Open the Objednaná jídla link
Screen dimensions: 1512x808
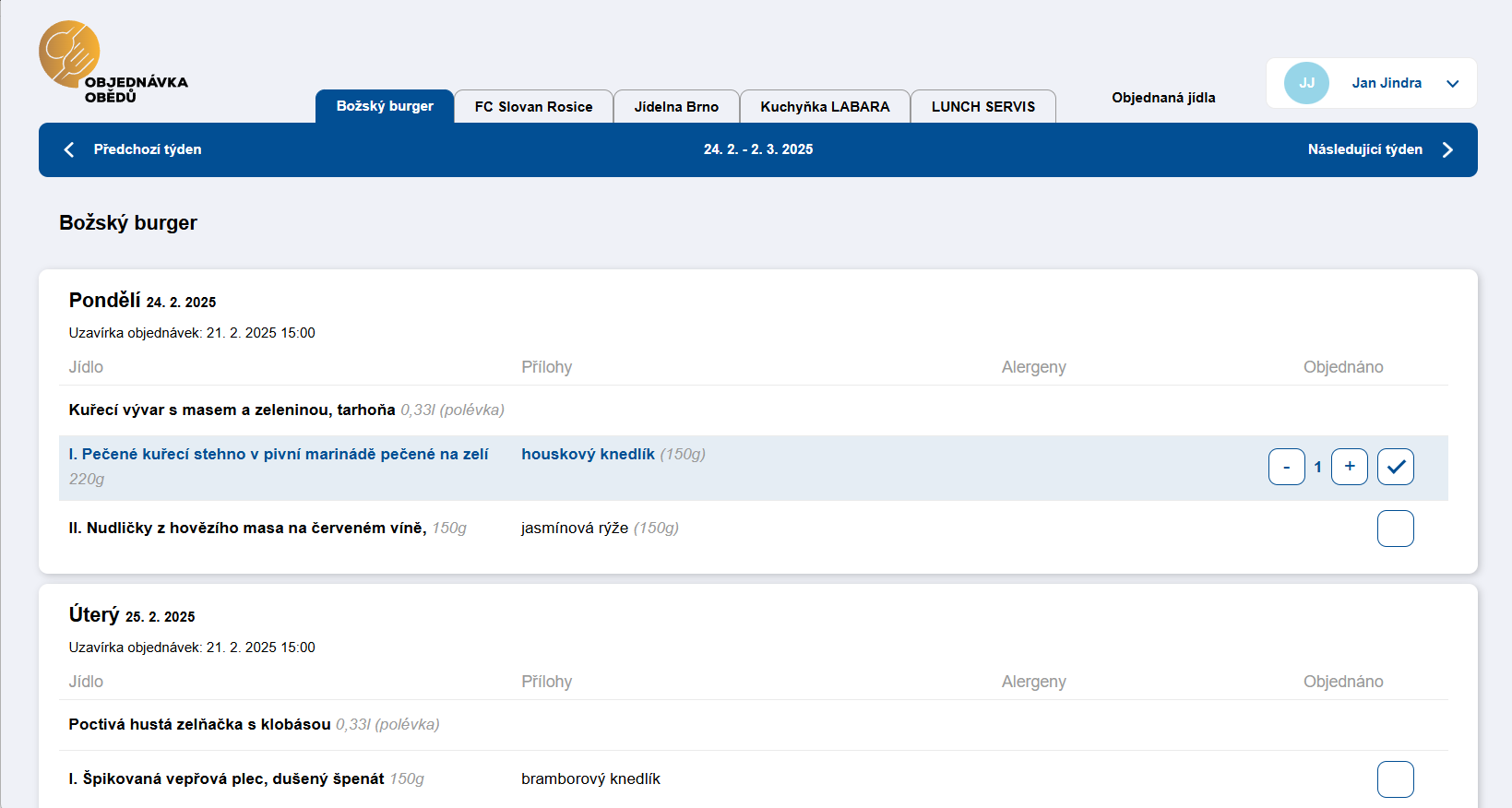1162,98
